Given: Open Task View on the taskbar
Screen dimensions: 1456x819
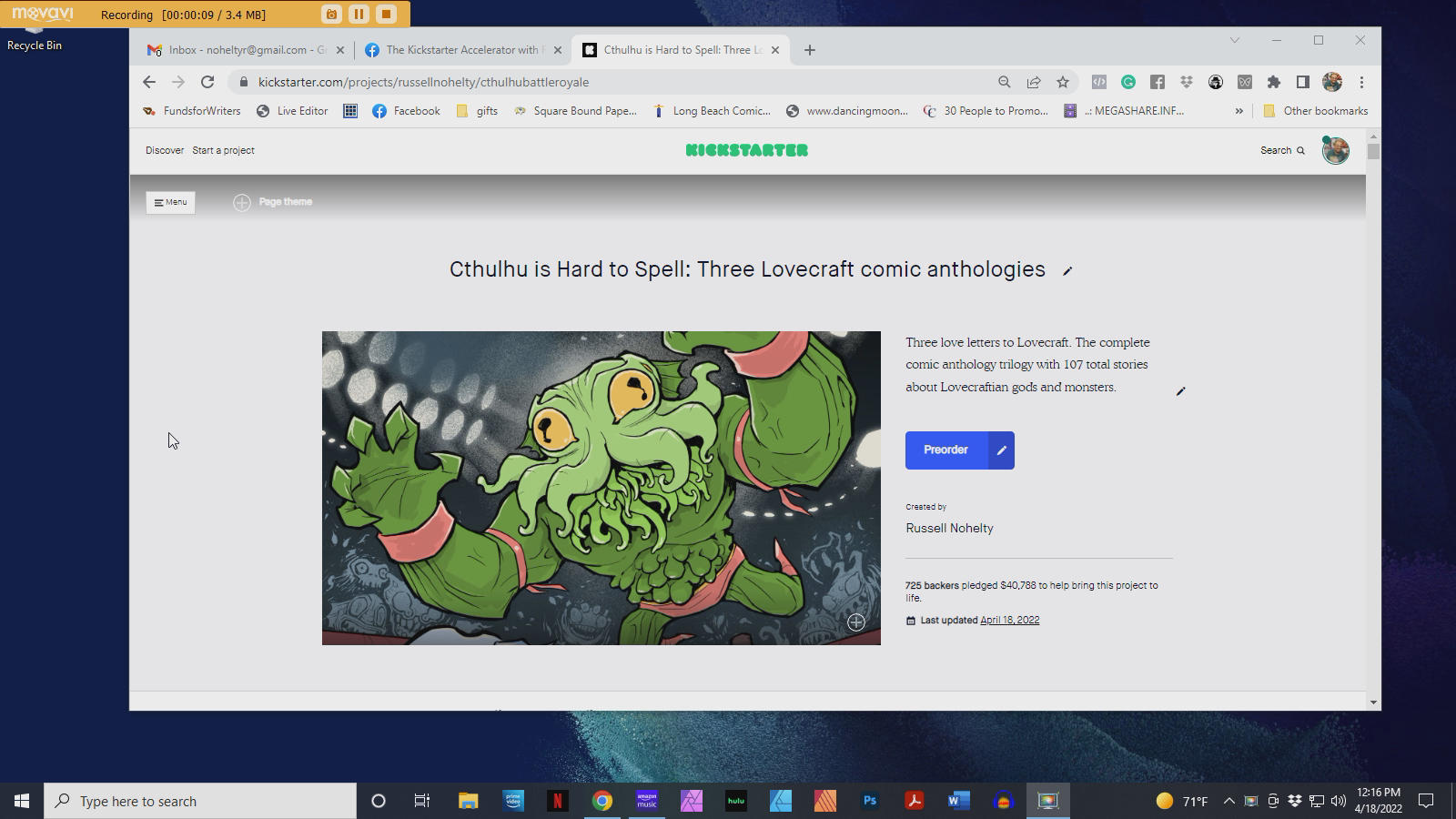Looking at the screenshot, I should click(x=422, y=801).
